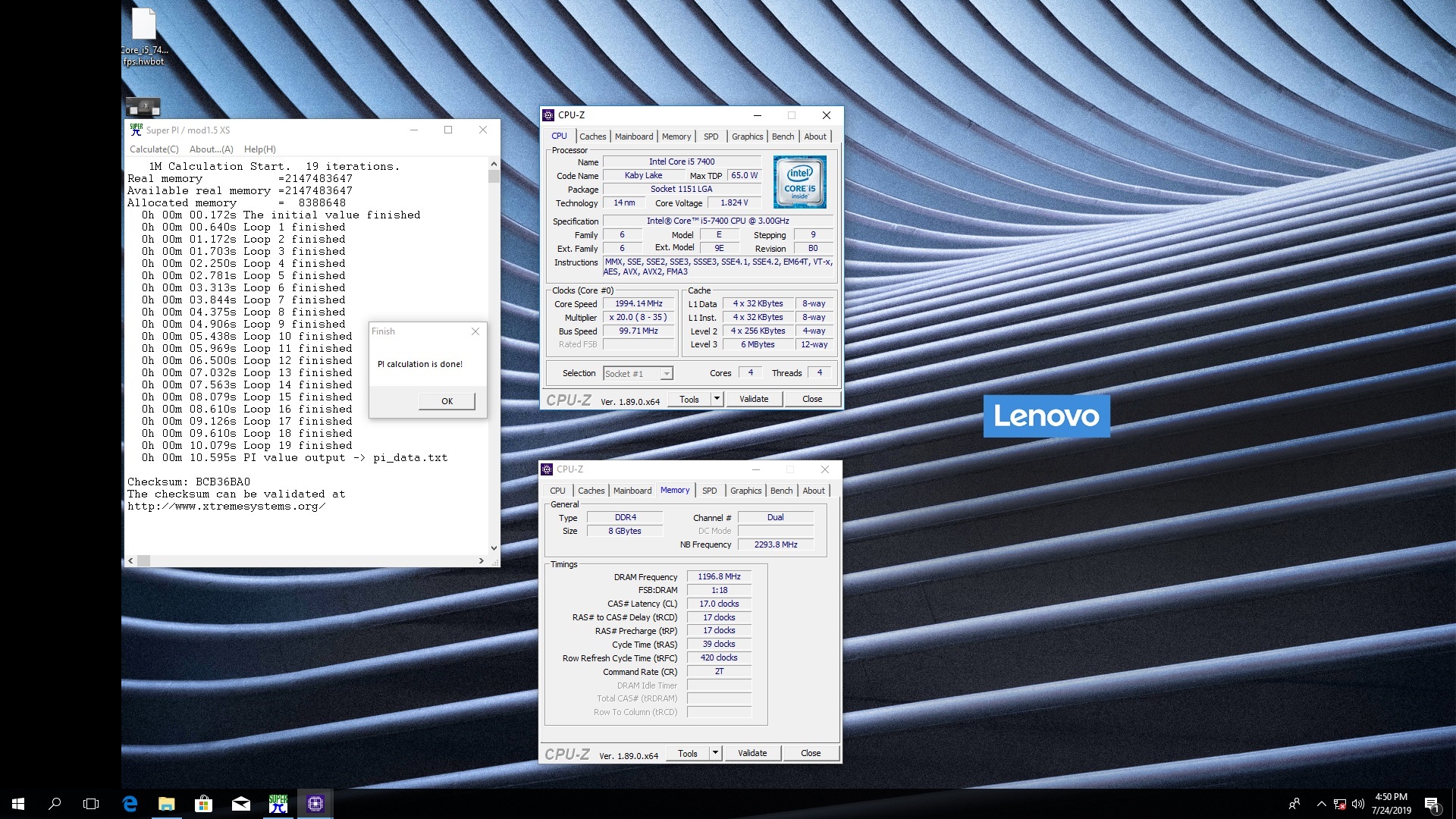
Task: Click Super PI horizontal scrollbar right arrow
Action: tap(482, 560)
